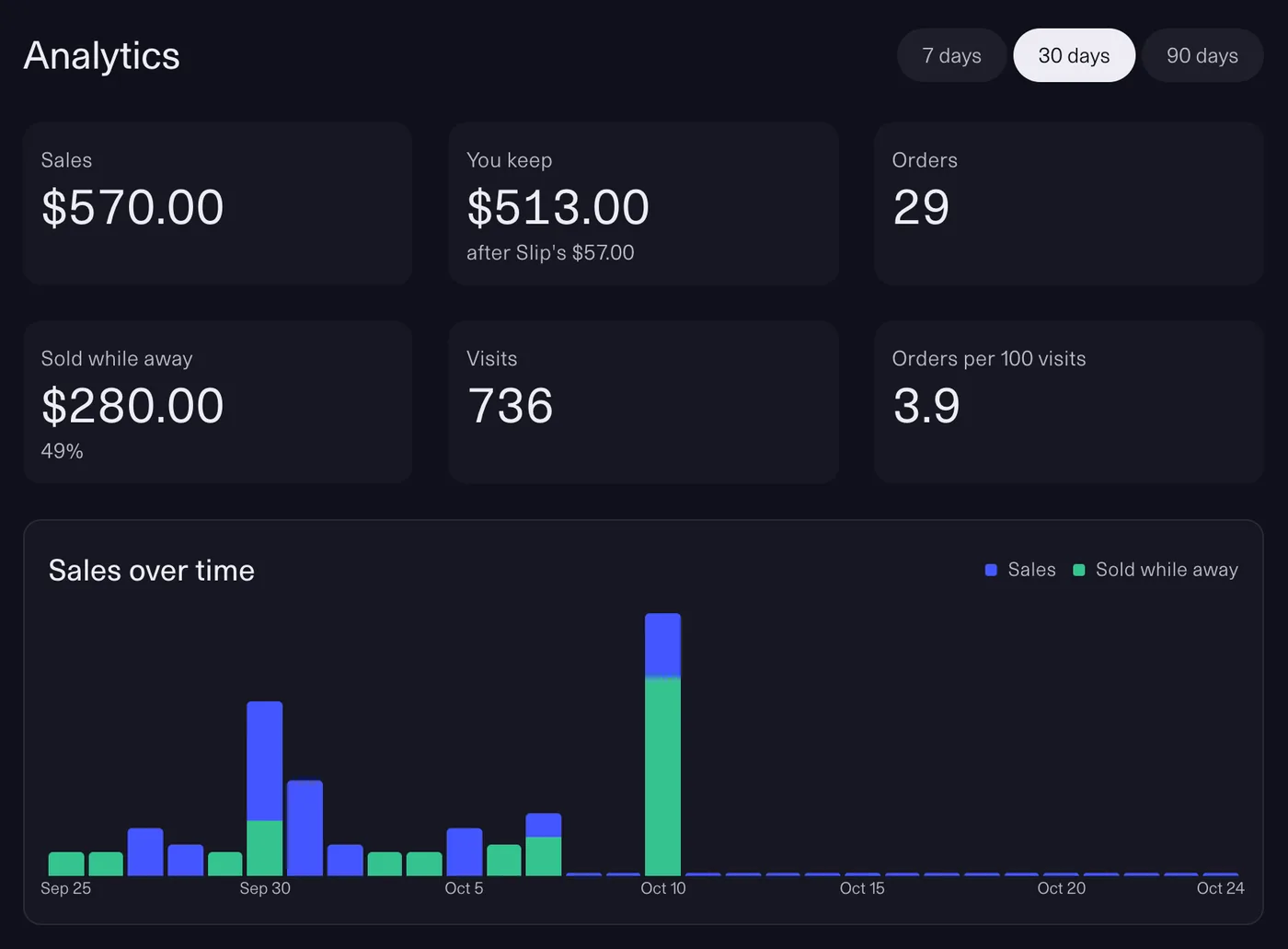Viewport: 1288px width, 949px height.
Task: Click the Oct 20 axis label
Action: pos(1062,888)
